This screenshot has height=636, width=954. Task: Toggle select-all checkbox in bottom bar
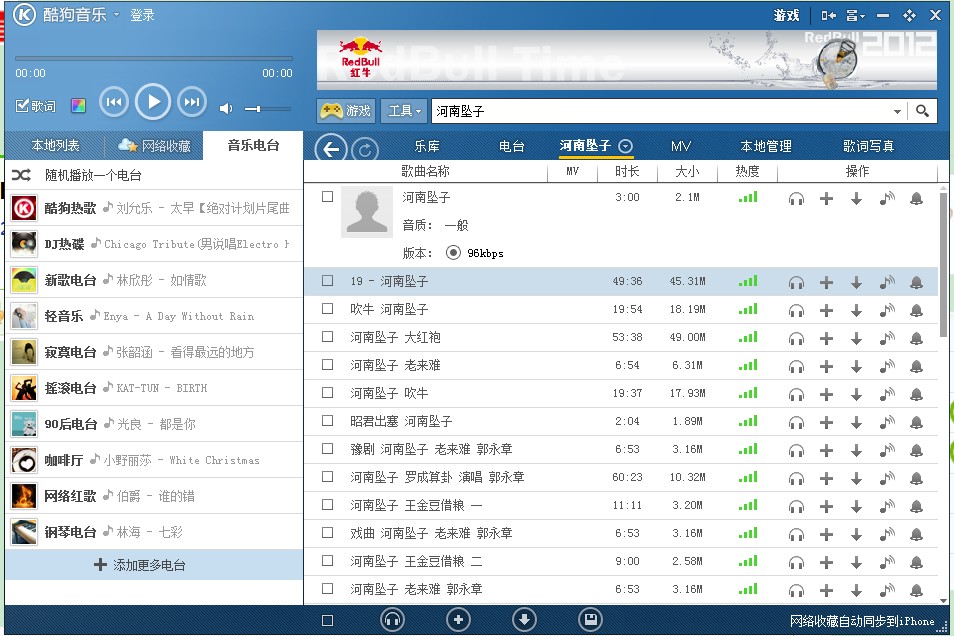(327, 620)
